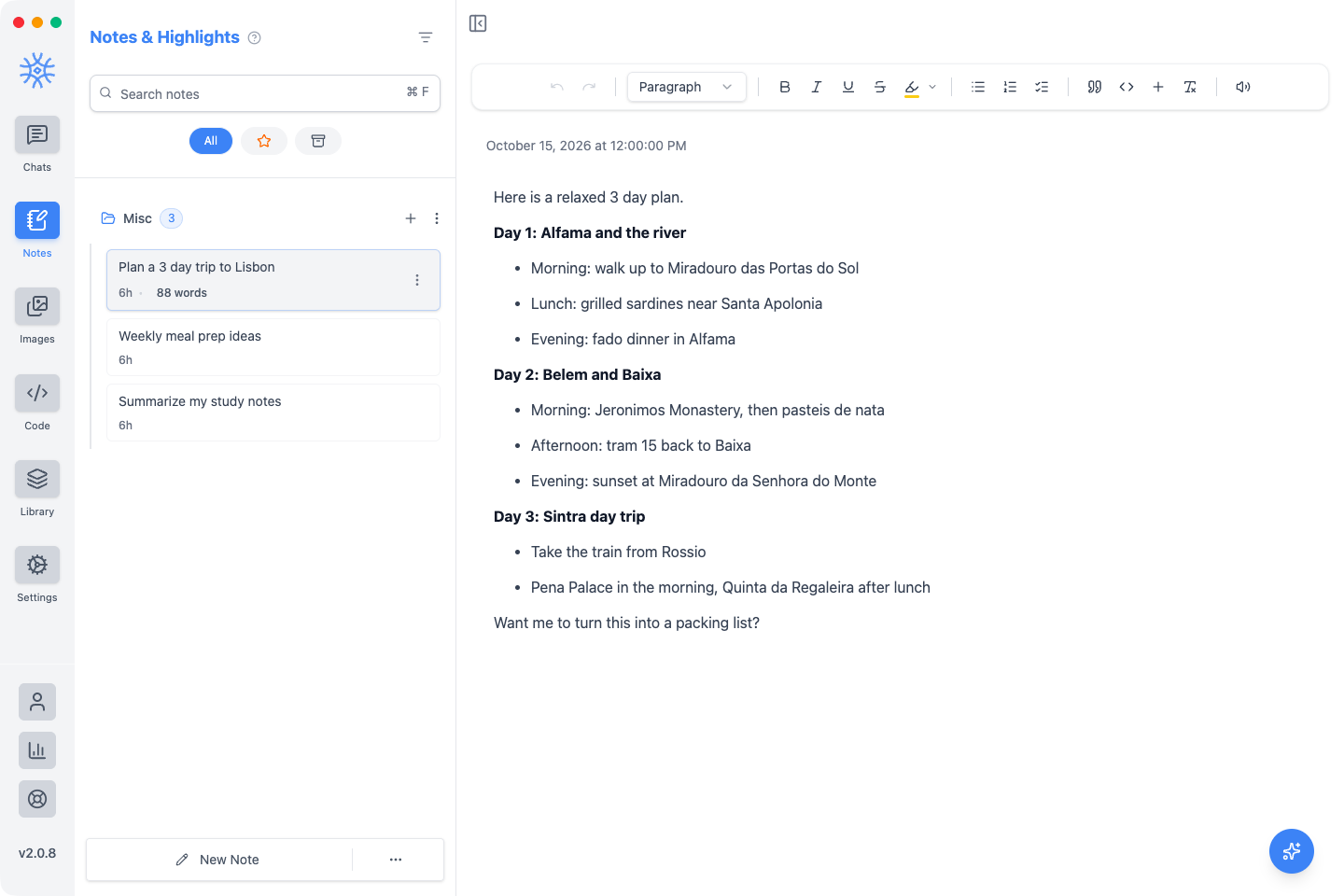Screen dimensions: 1344x896
Task: Click the Search notes field
Action: click(265, 93)
